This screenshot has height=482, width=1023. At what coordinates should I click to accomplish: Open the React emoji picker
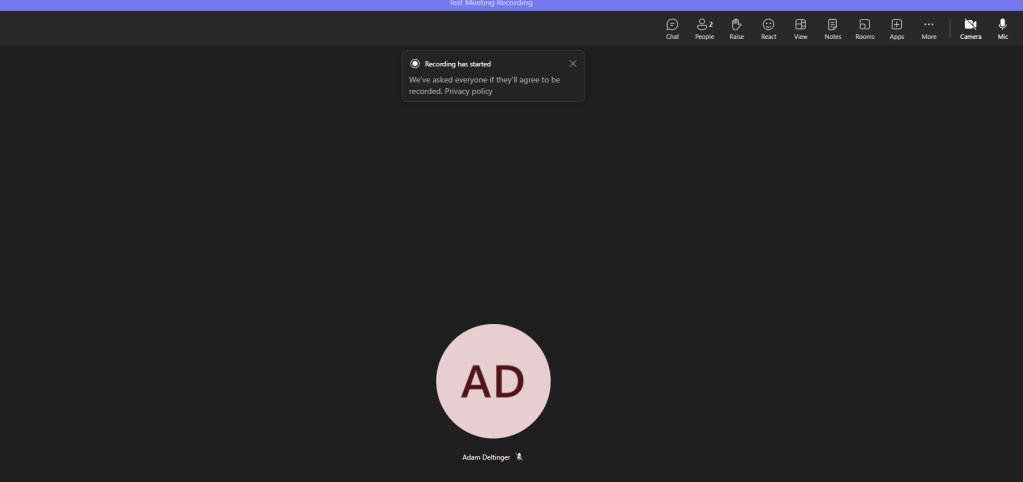tap(768, 28)
